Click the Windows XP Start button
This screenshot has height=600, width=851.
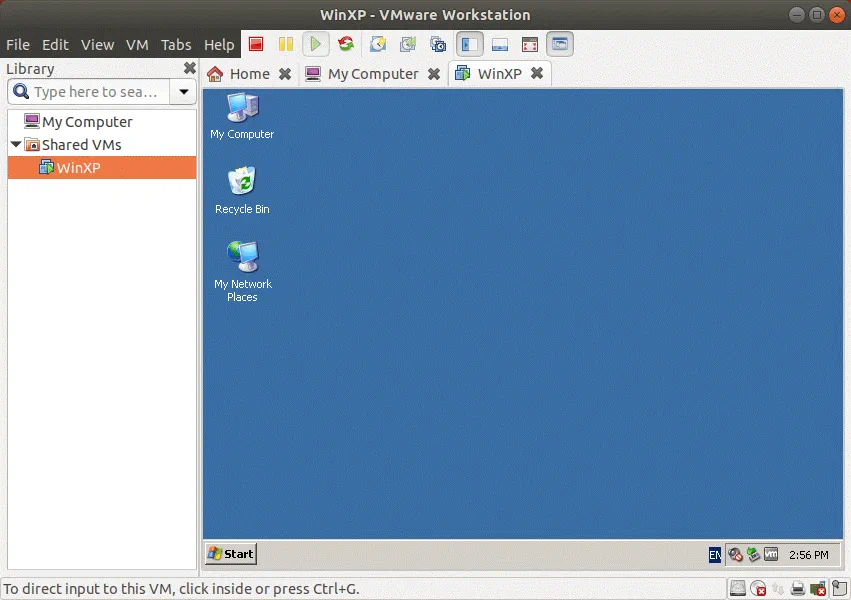click(x=231, y=553)
